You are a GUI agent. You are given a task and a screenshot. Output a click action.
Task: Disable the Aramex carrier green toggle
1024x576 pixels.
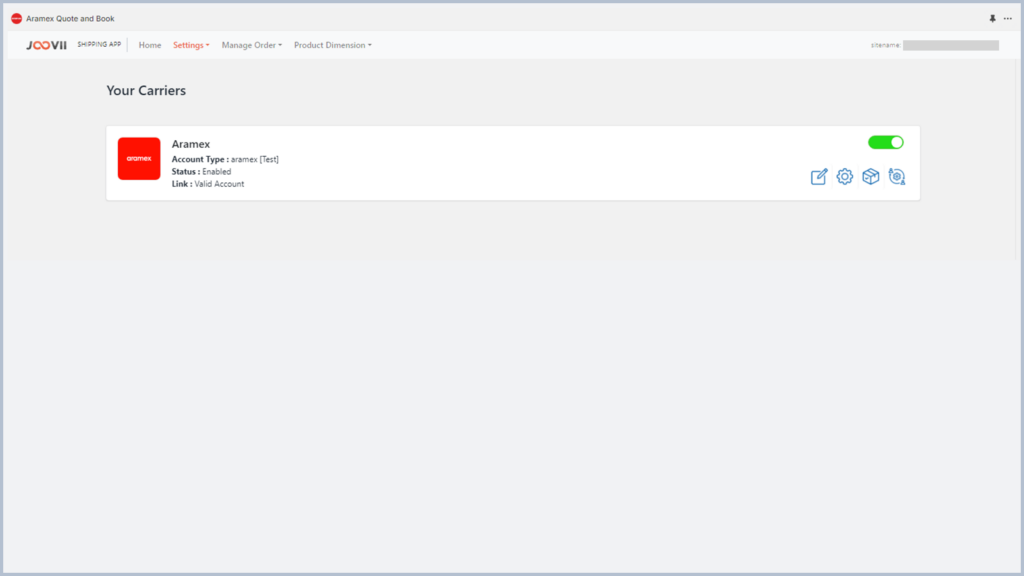tap(885, 142)
